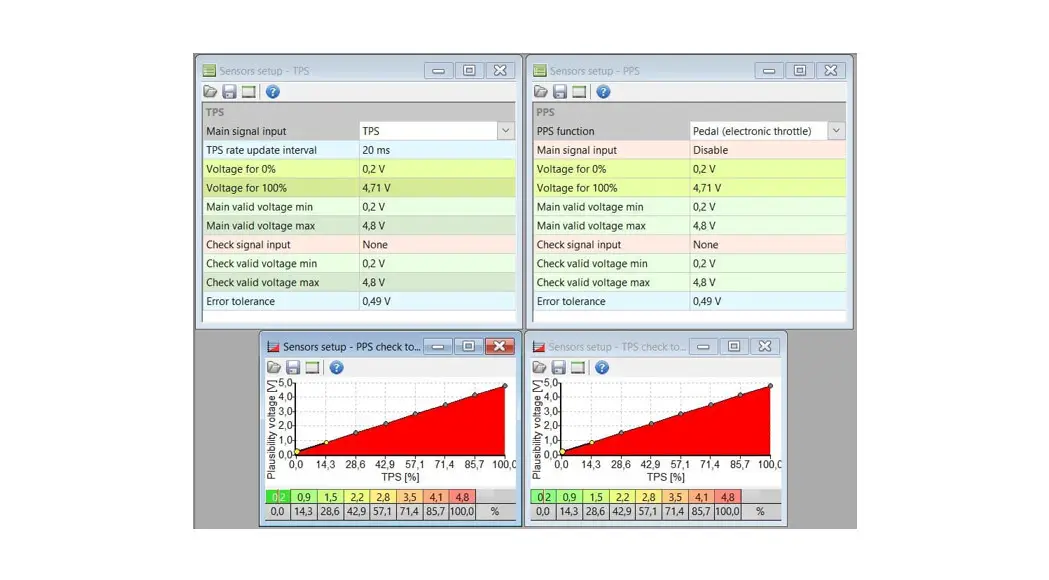This screenshot has height=580, width=1049.
Task: Select 2,2 cell in PPS check table
Action: coord(357,497)
